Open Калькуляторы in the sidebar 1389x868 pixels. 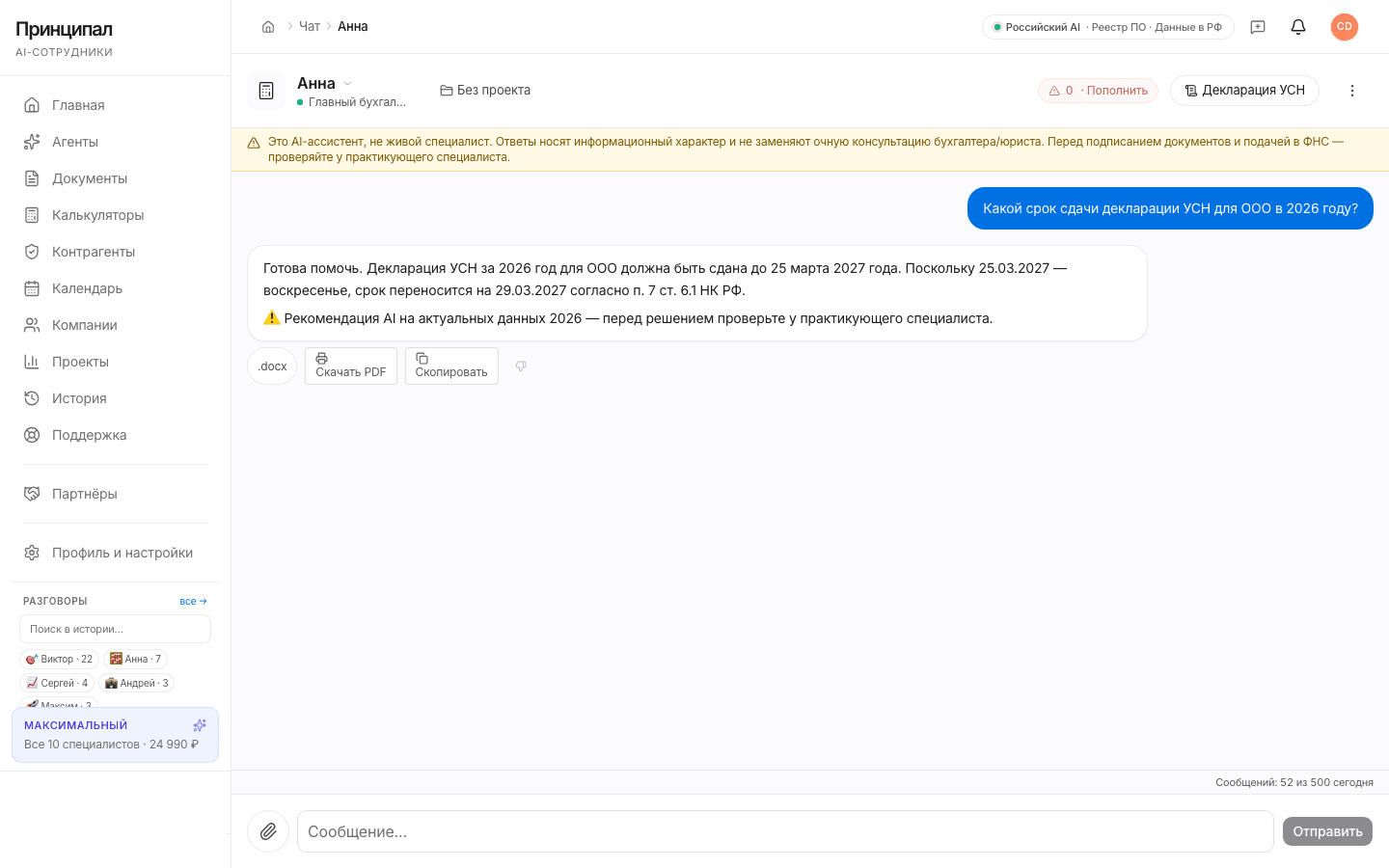[116, 215]
